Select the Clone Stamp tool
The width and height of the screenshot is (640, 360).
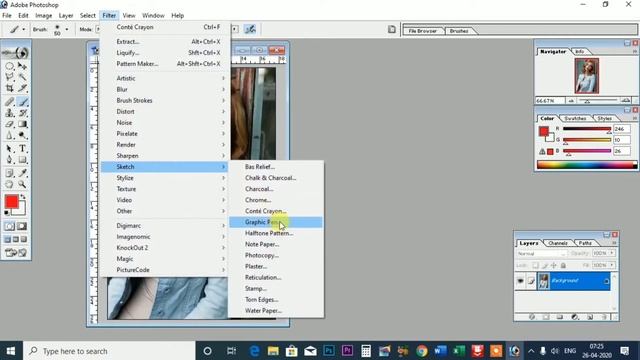pos(9,113)
